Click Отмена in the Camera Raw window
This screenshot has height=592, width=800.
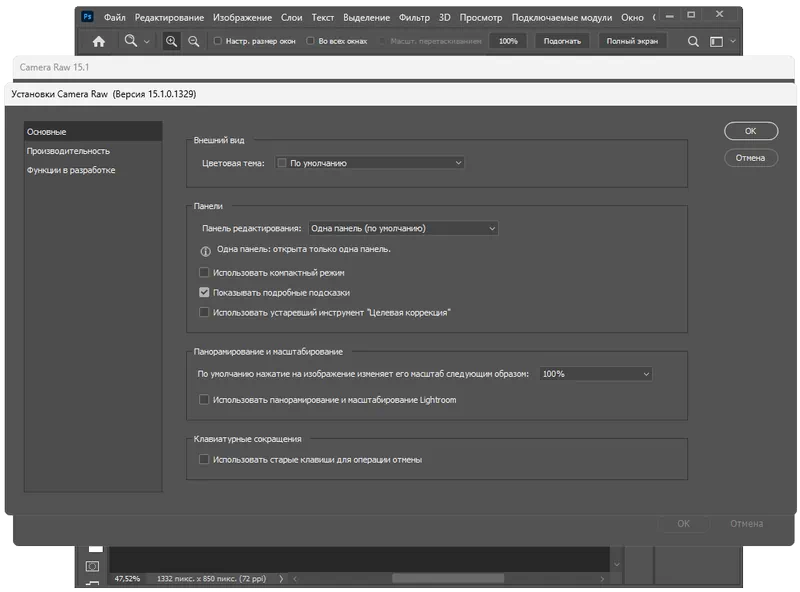[x=746, y=524]
